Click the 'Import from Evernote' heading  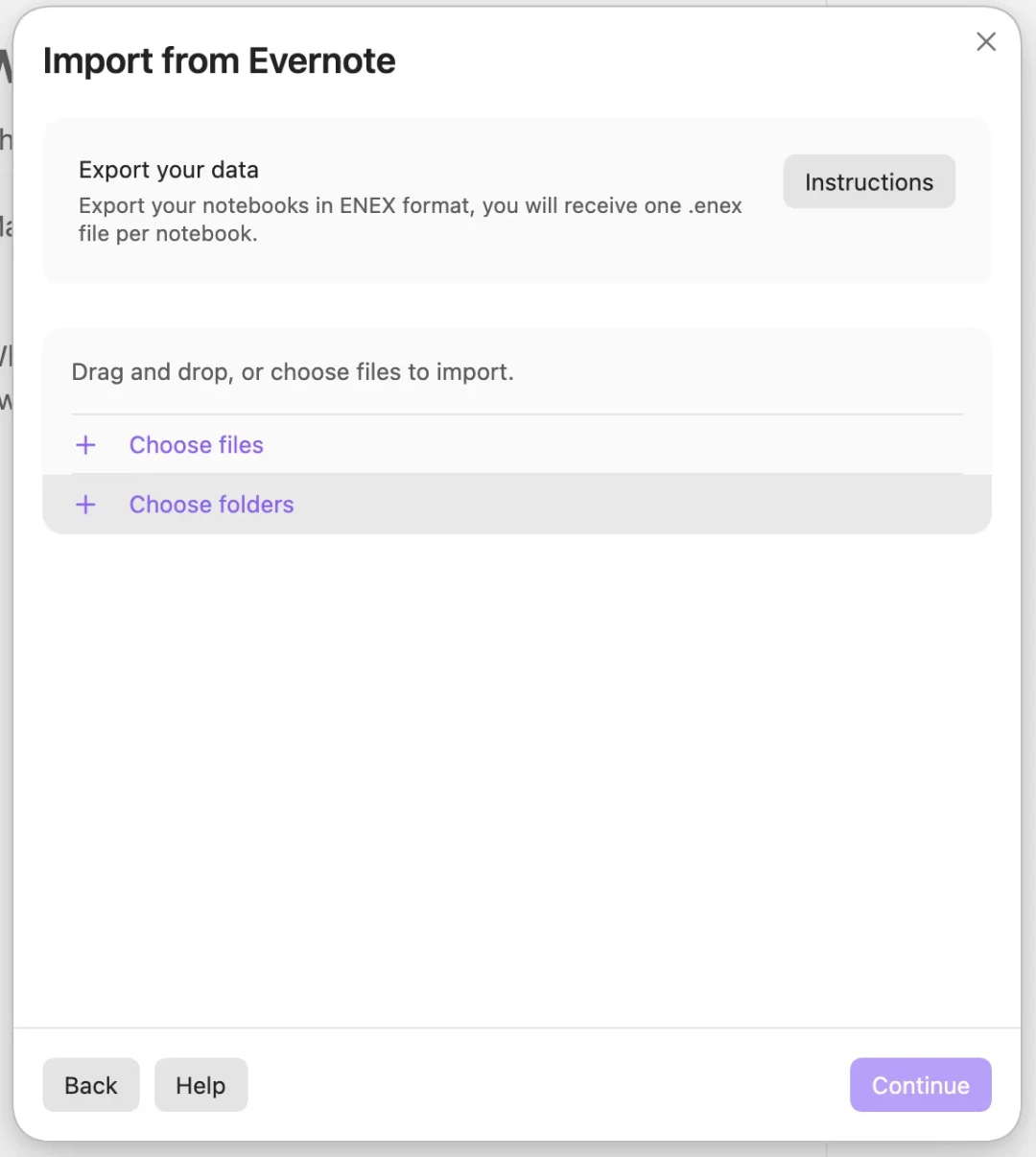tap(220, 60)
